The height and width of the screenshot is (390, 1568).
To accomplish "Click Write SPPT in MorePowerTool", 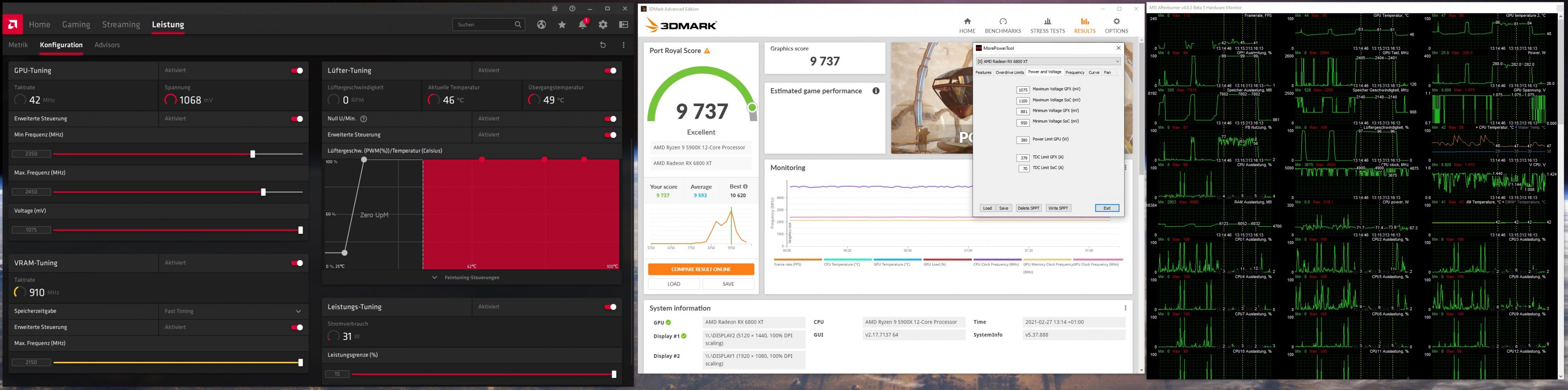I will (1058, 208).
